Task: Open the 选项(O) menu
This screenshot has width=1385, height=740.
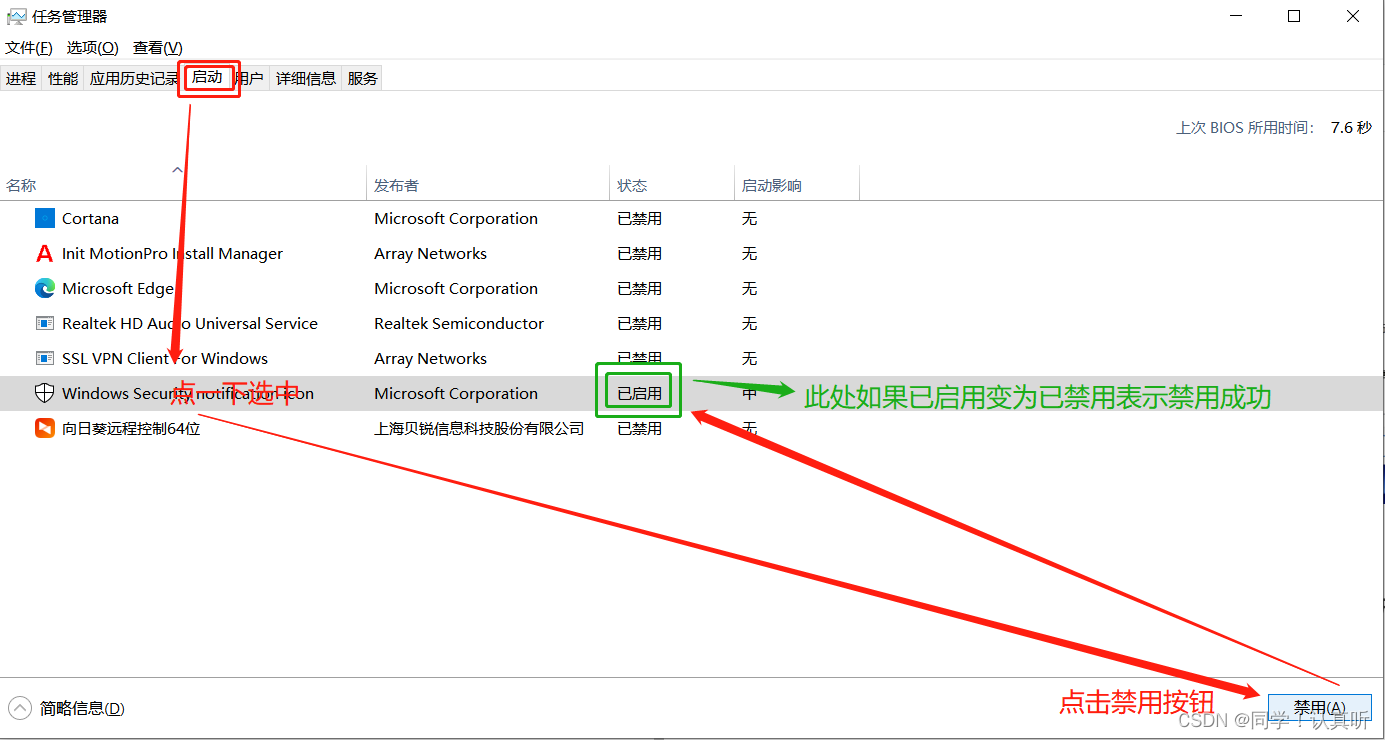Action: pos(93,47)
